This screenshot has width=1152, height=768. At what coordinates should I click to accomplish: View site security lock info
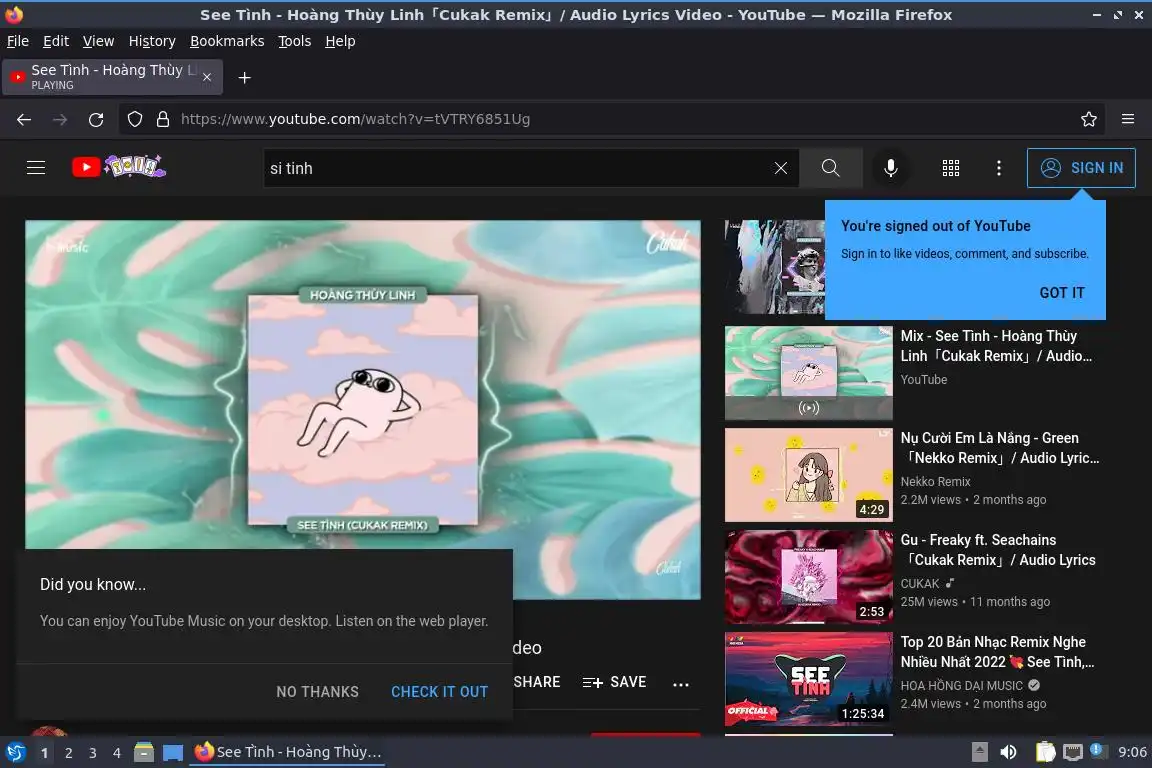[x=163, y=119]
